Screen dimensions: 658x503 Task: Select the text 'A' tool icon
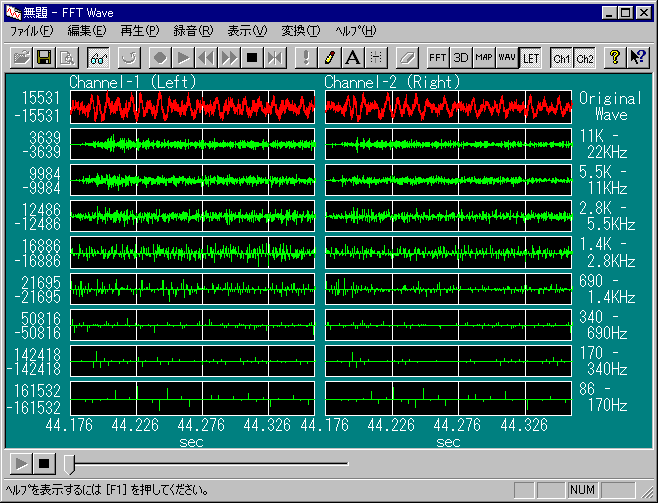(x=352, y=58)
